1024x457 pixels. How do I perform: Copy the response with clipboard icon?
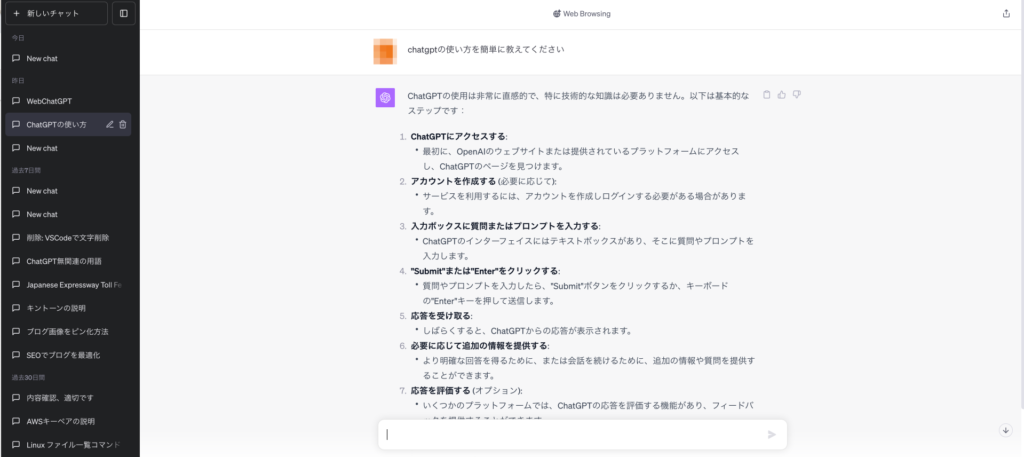pyautogui.click(x=767, y=95)
